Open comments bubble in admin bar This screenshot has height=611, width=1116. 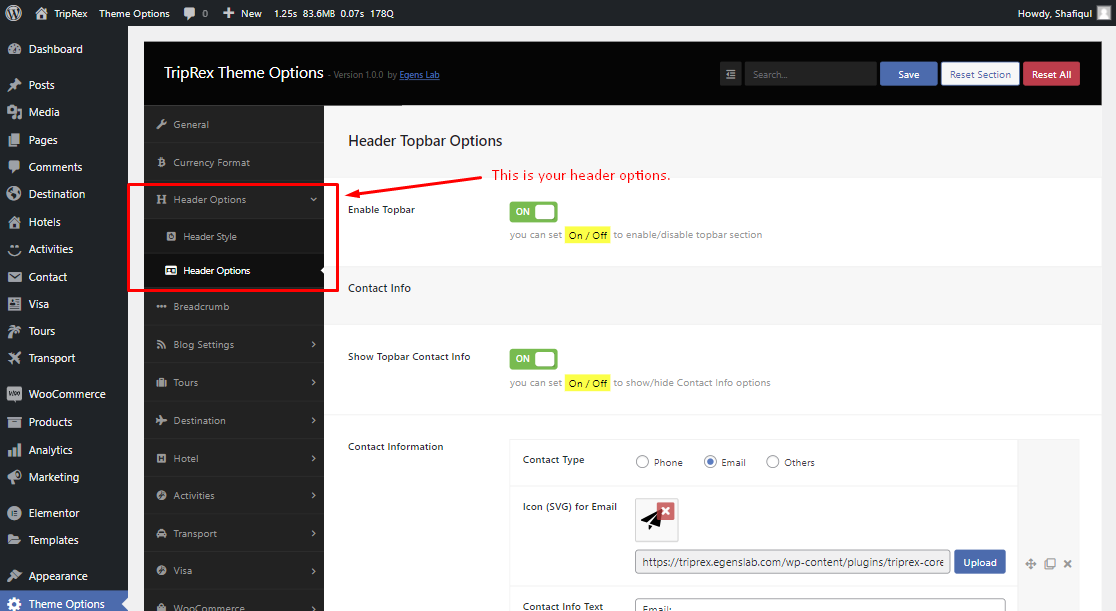189,13
